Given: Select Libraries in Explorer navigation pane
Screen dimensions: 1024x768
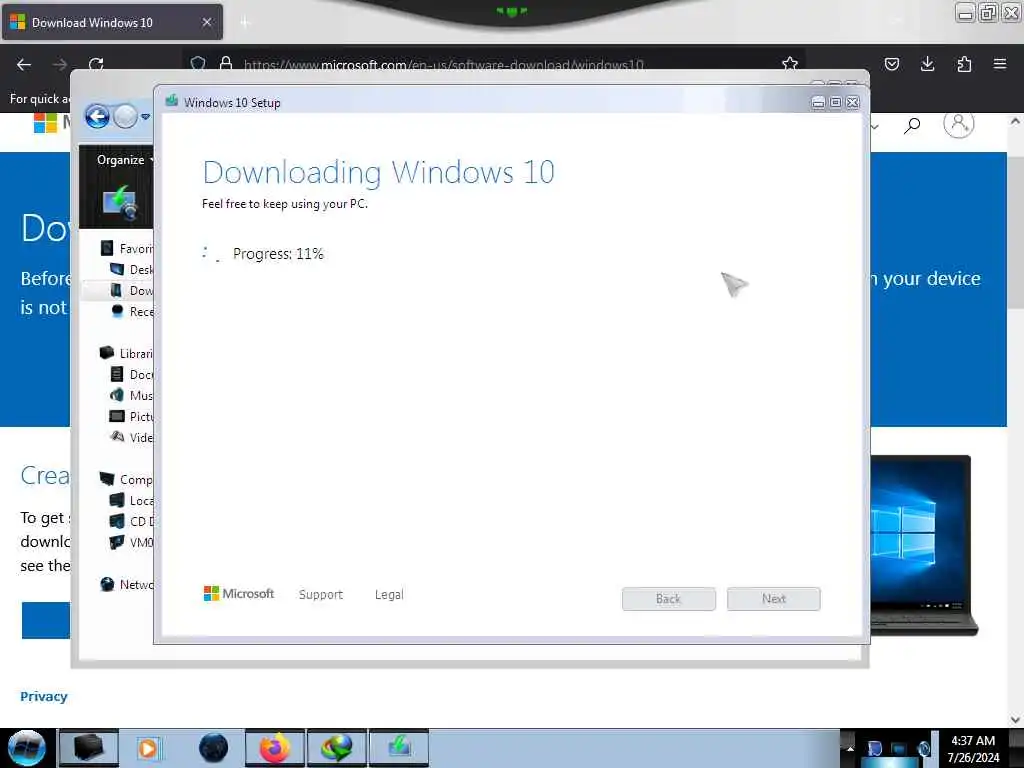Looking at the screenshot, I should point(126,353).
